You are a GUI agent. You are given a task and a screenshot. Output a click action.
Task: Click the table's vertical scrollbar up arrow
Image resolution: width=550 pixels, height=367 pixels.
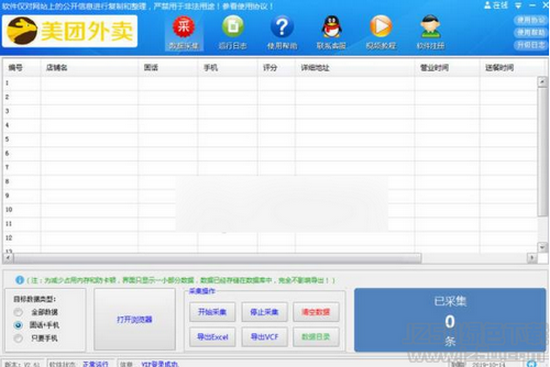542,82
